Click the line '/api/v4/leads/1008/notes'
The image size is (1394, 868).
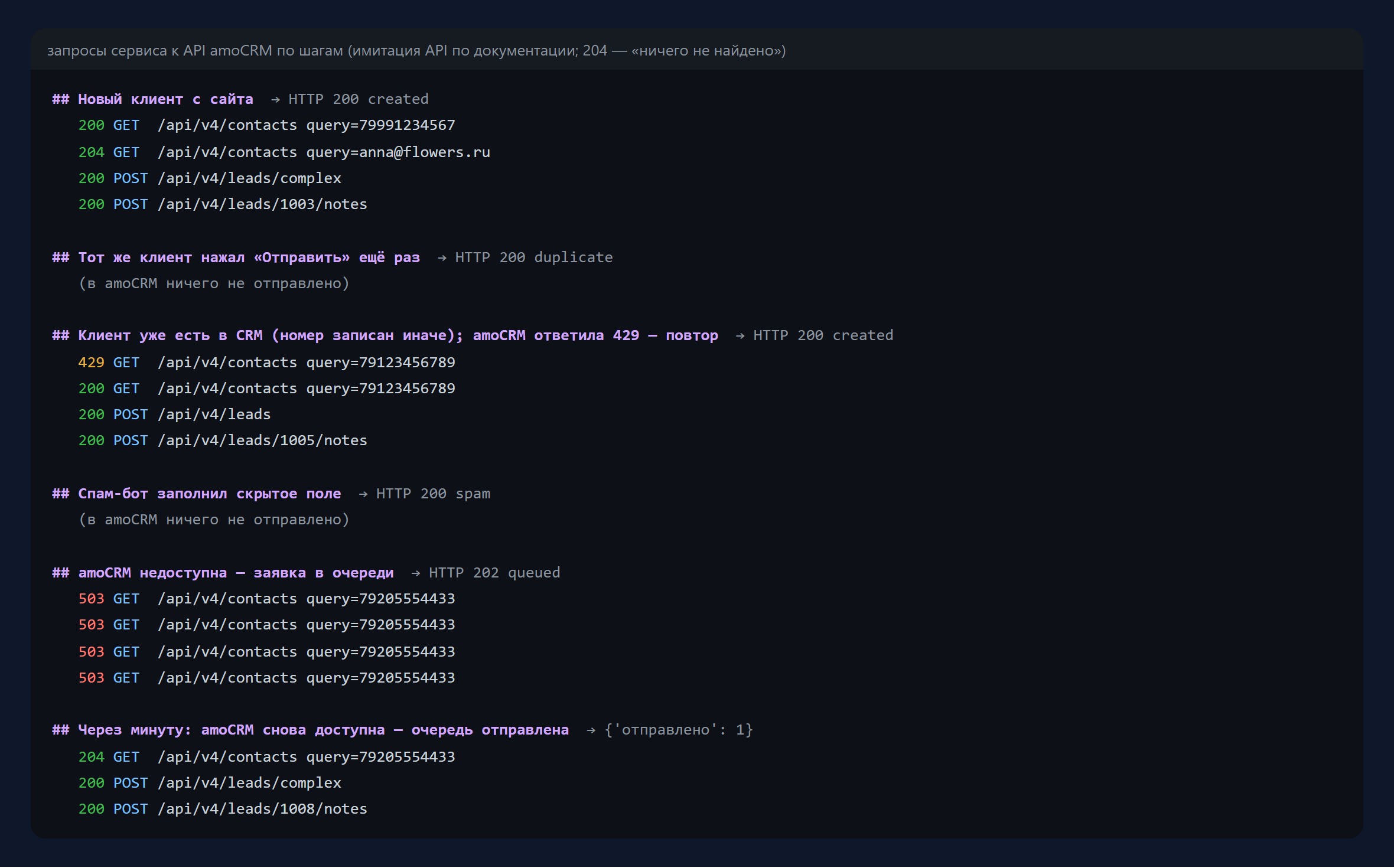223,809
